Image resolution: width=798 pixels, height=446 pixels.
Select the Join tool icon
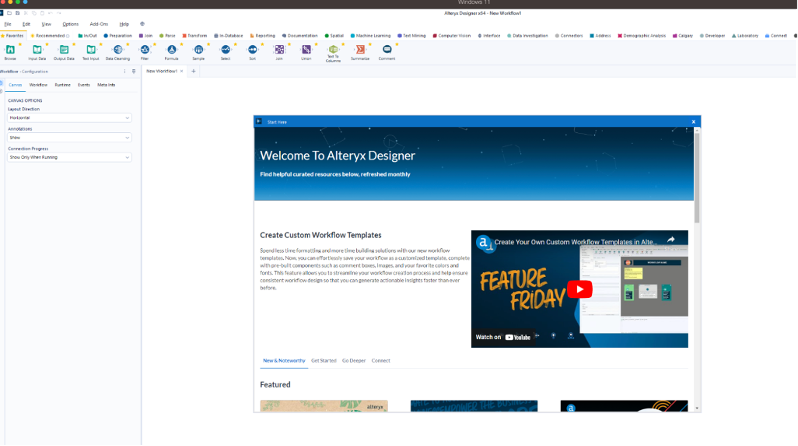[279, 49]
